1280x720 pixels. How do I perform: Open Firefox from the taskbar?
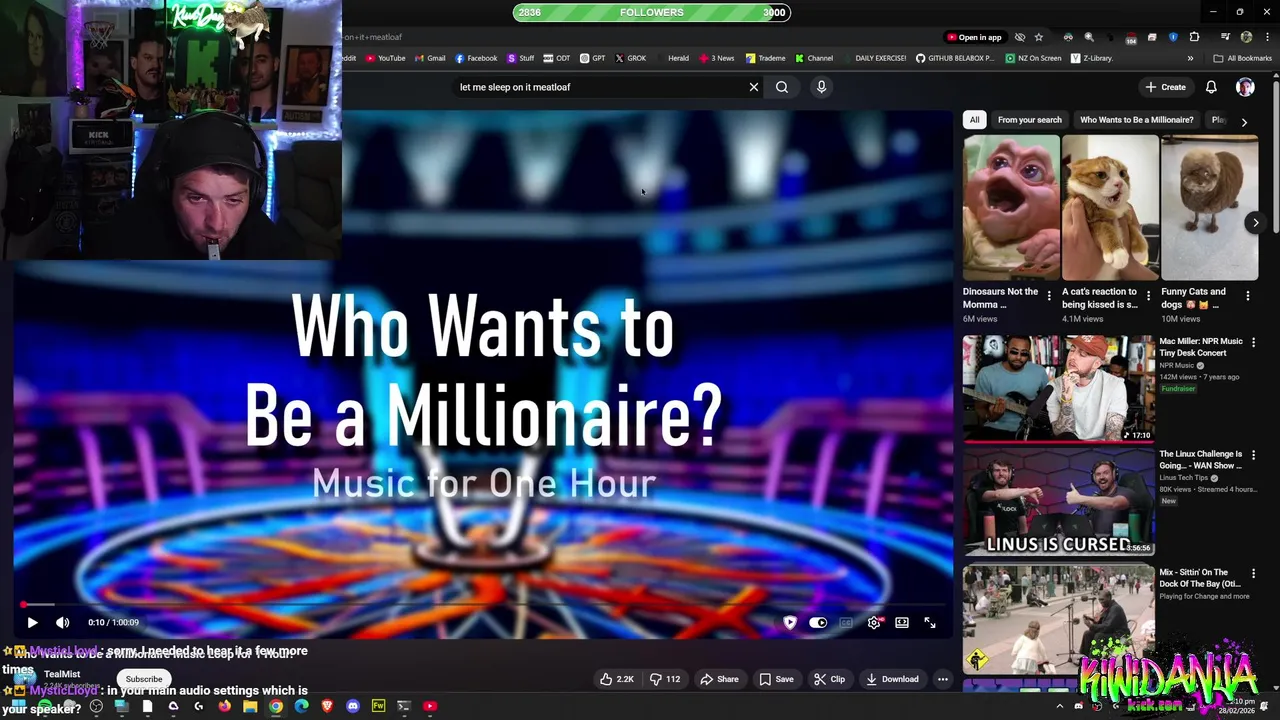coord(224,706)
